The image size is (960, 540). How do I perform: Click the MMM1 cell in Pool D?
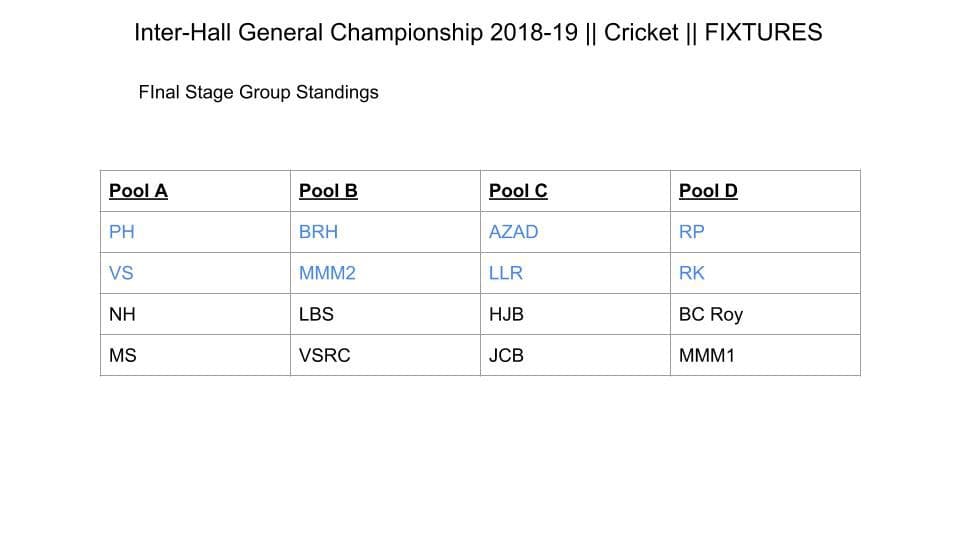(x=765, y=355)
